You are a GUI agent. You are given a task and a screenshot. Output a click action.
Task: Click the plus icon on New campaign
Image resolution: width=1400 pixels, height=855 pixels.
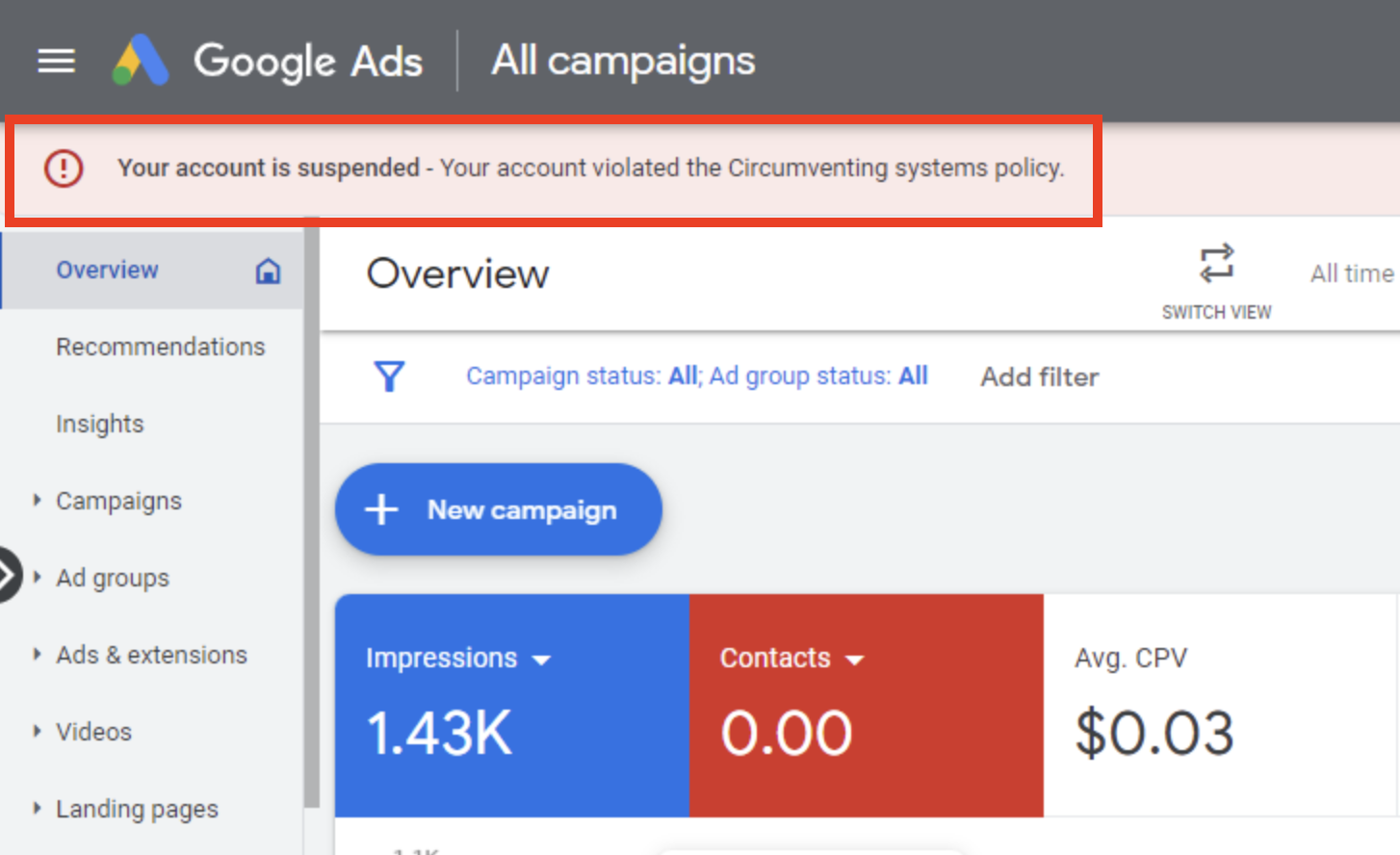tap(381, 509)
